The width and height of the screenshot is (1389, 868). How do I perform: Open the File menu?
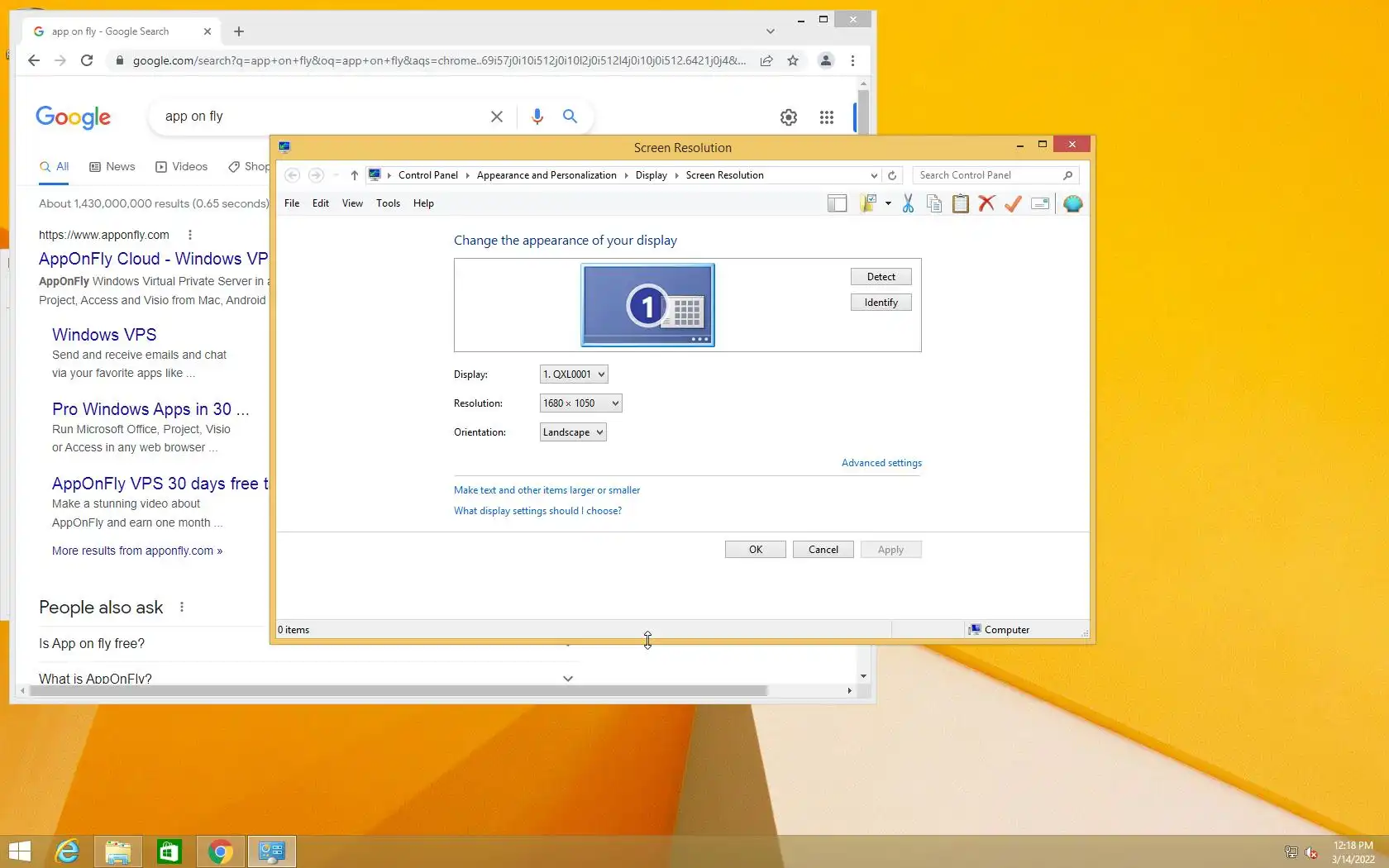click(x=292, y=203)
